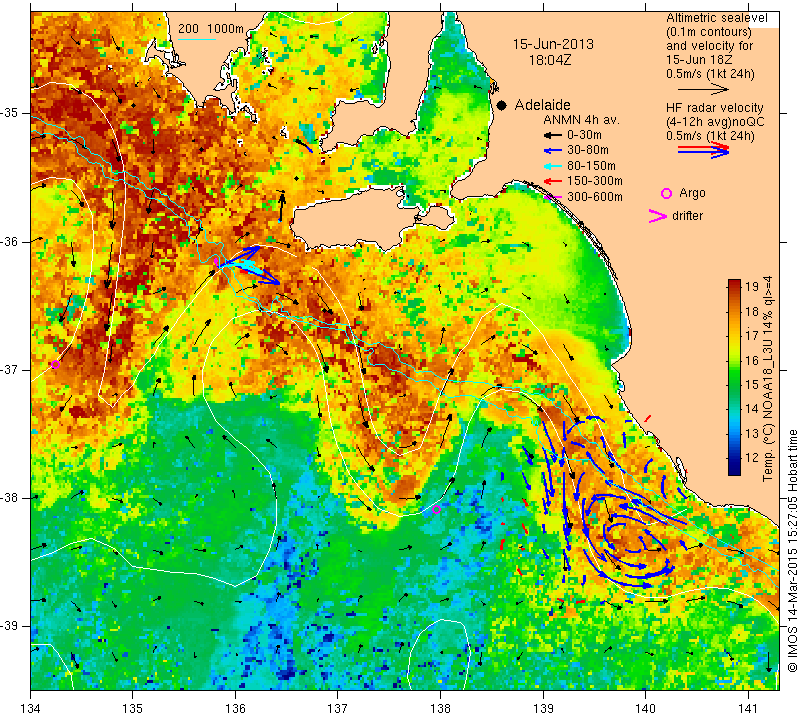Click the '150-300m' depth label

coord(594,181)
